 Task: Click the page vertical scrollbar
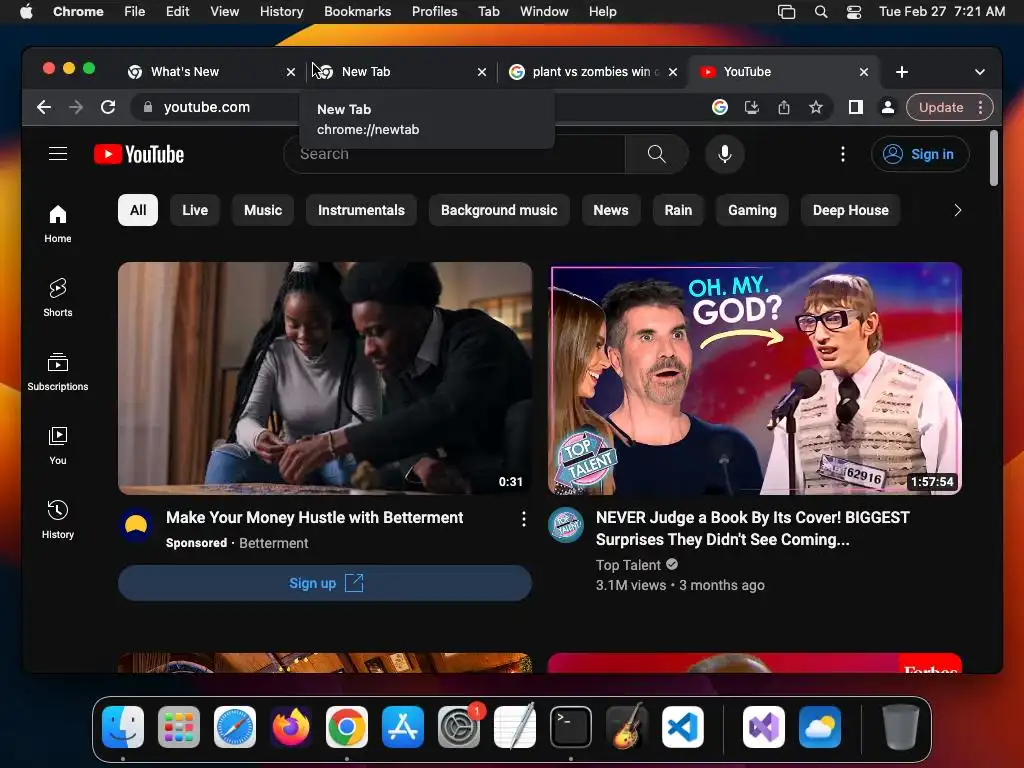coord(994,158)
